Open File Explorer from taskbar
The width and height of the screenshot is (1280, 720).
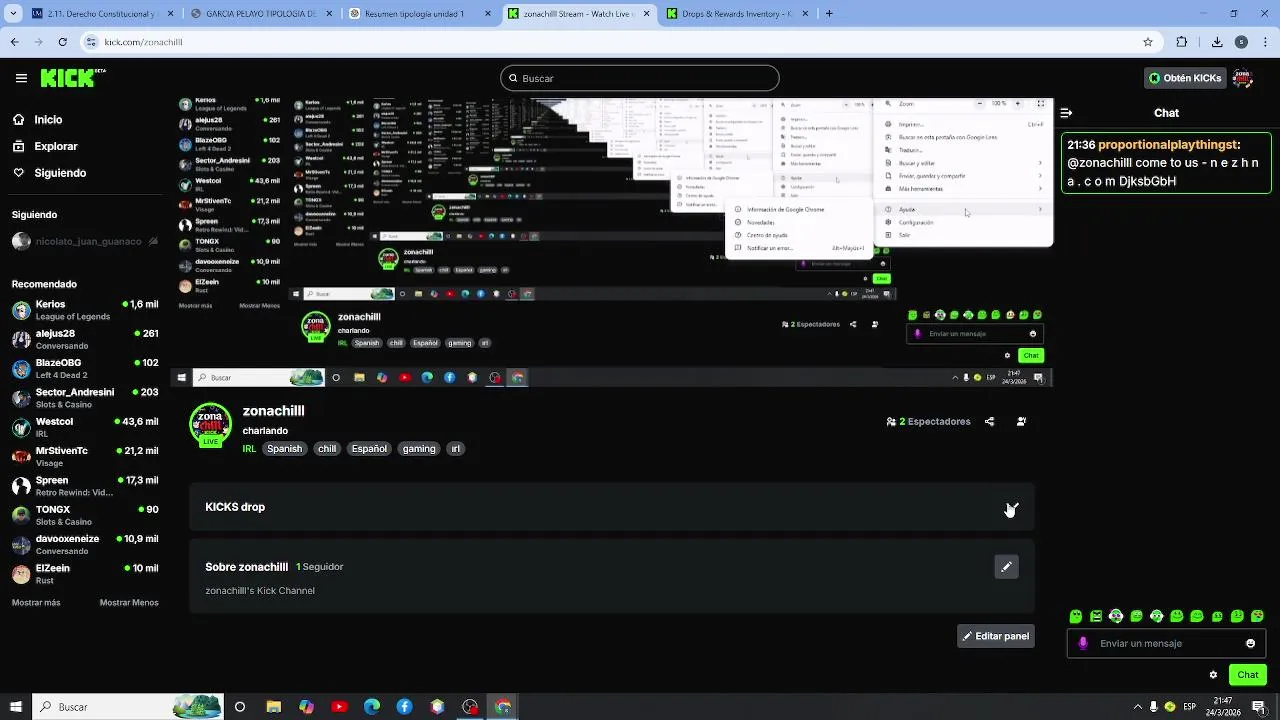coord(273,707)
